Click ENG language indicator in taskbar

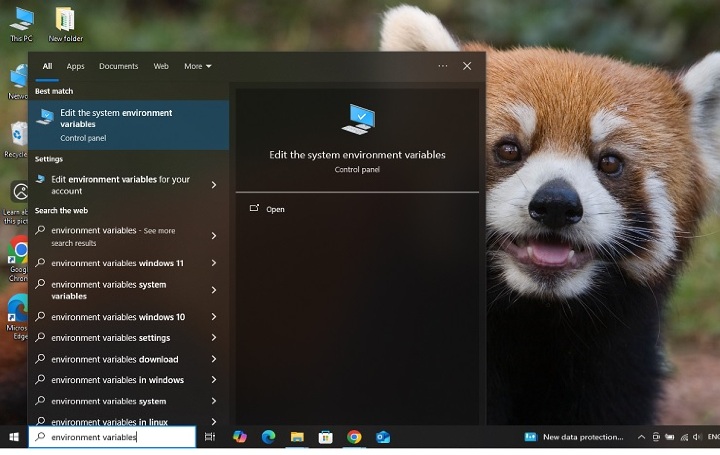714,437
